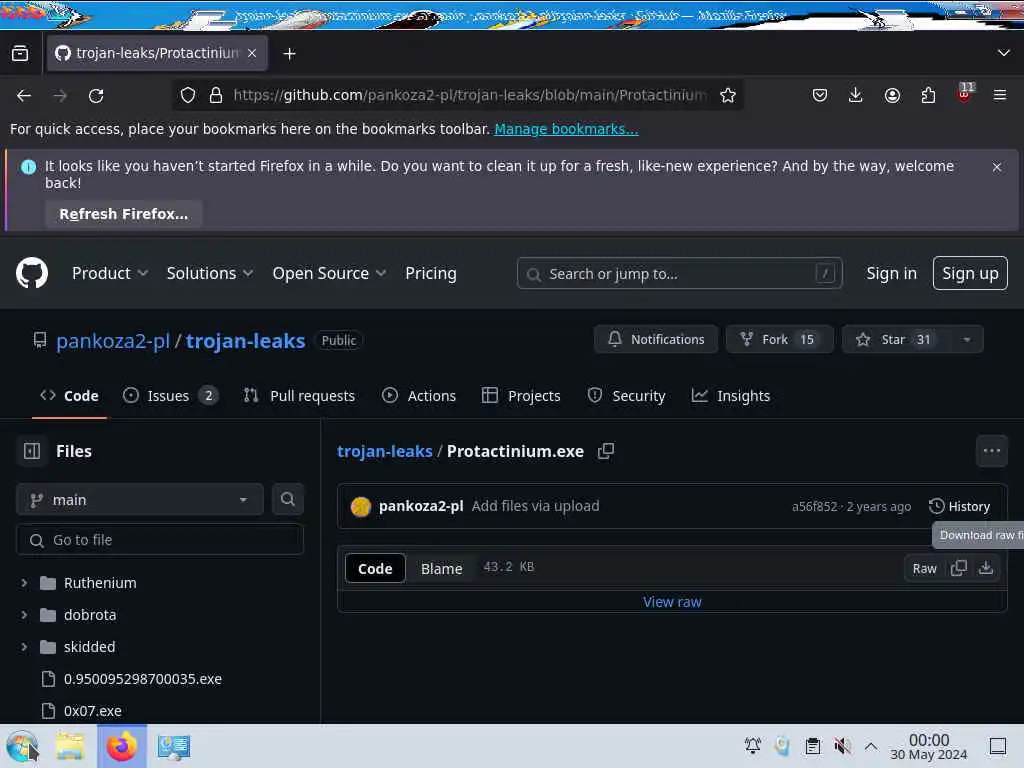Switch to the Issues tab

(x=170, y=396)
